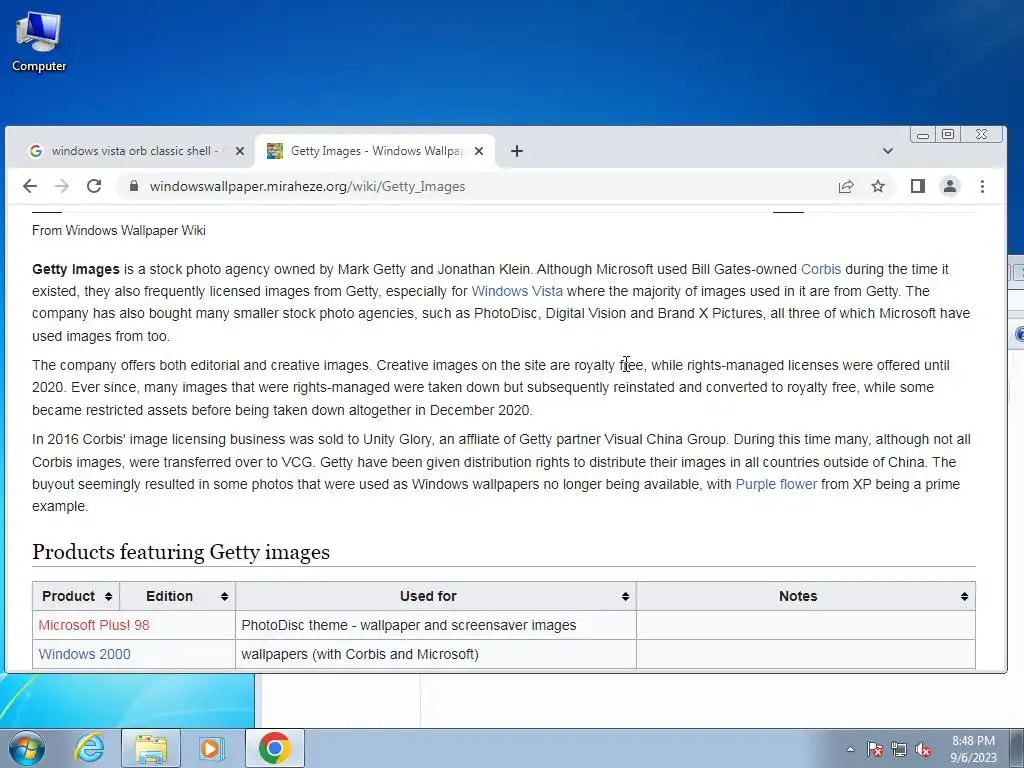This screenshot has width=1024, height=768.
Task: Click Chrome's forward arrow button
Action: [x=62, y=186]
